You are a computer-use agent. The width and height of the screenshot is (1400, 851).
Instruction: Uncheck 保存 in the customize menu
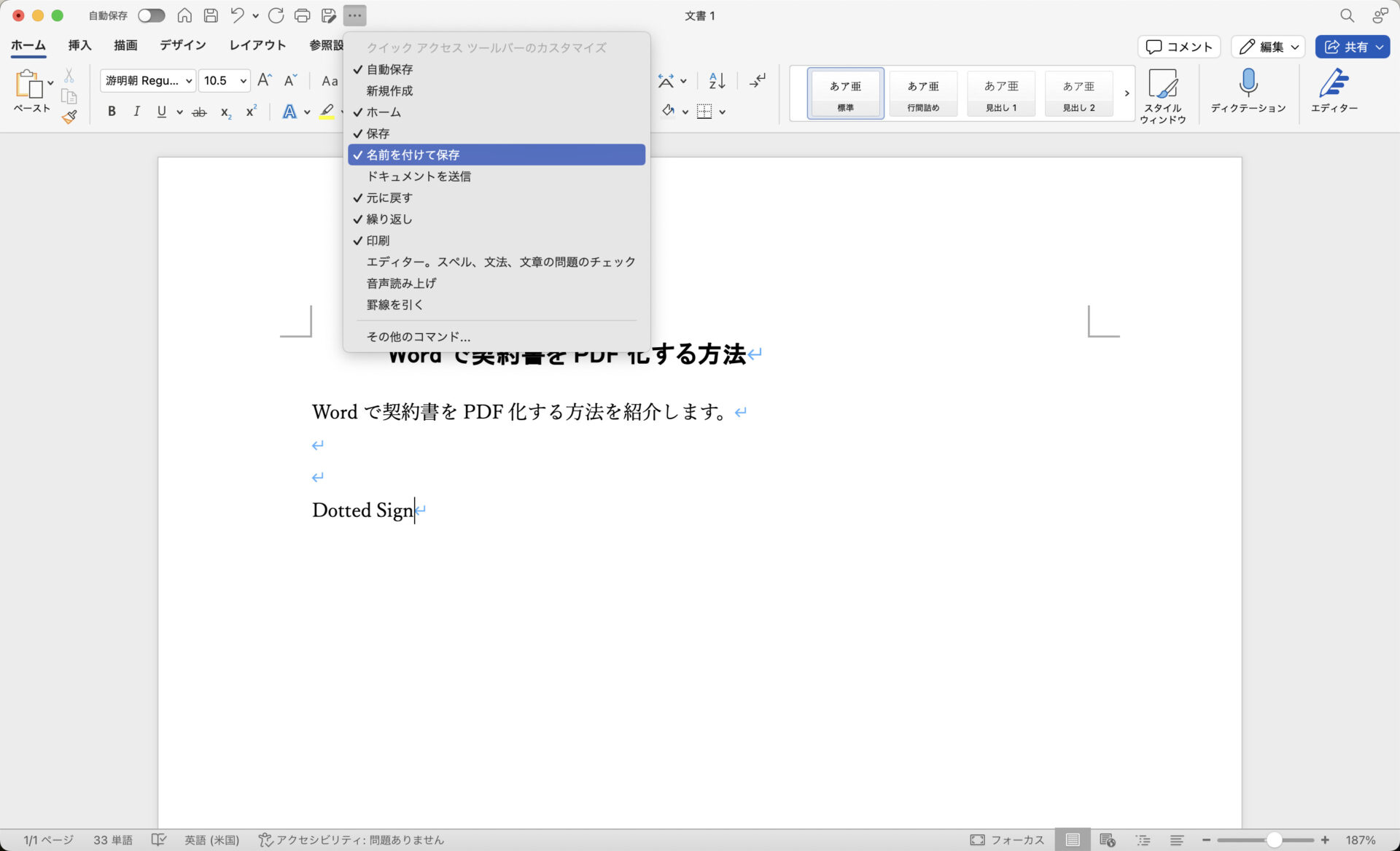coord(497,133)
